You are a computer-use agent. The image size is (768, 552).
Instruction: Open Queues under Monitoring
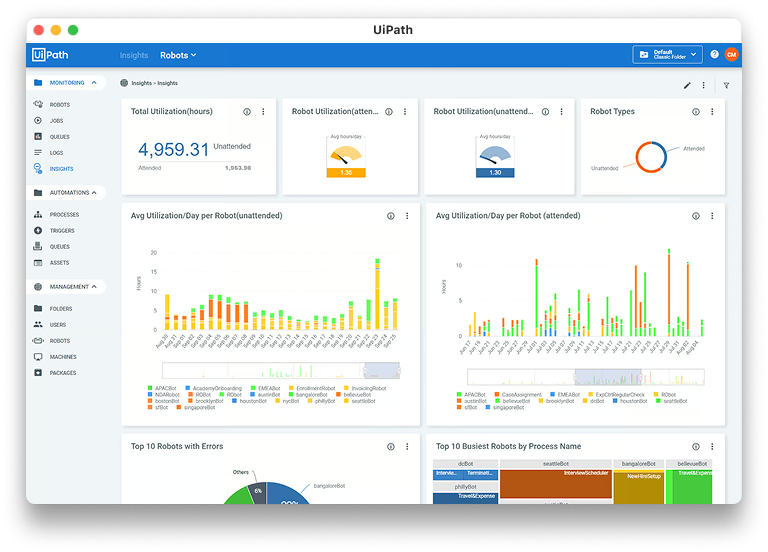point(59,137)
